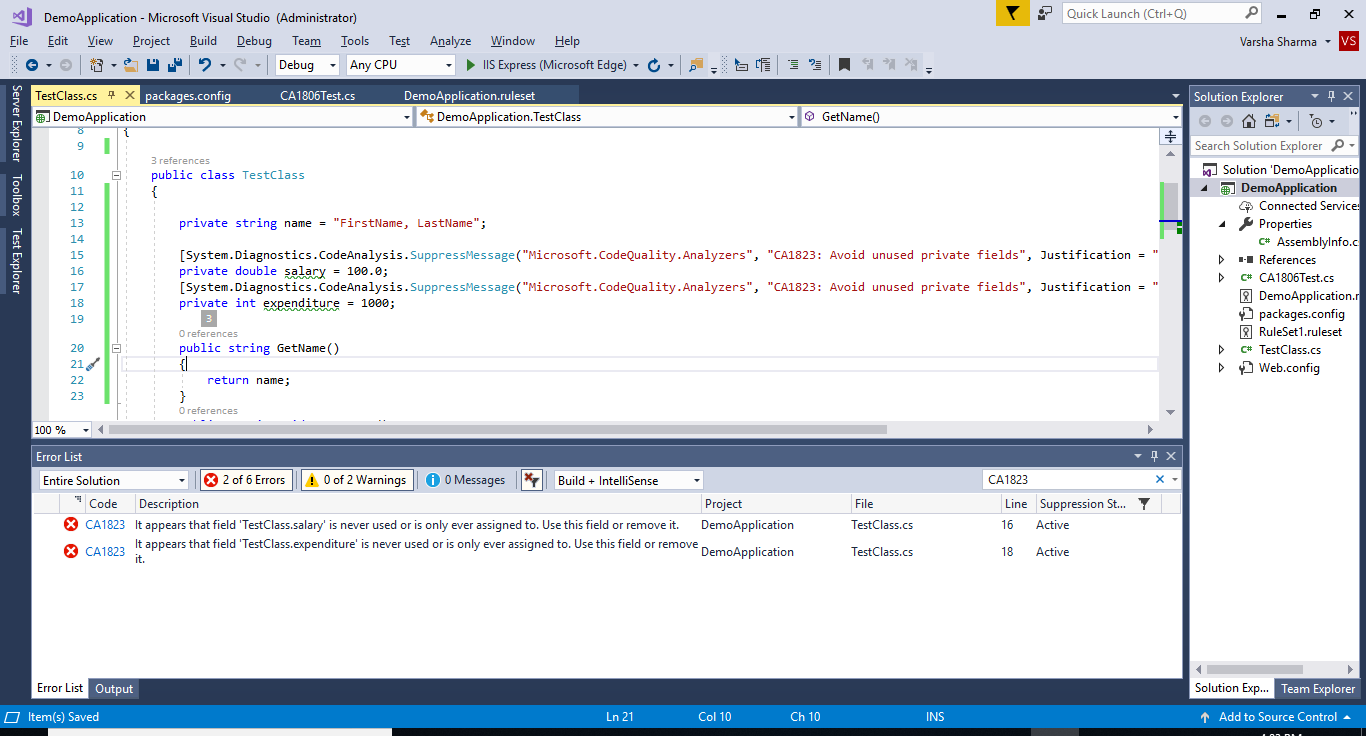Toggle the '0 of 2 Warnings' filter
This screenshot has height=736, width=1366.
(x=356, y=479)
